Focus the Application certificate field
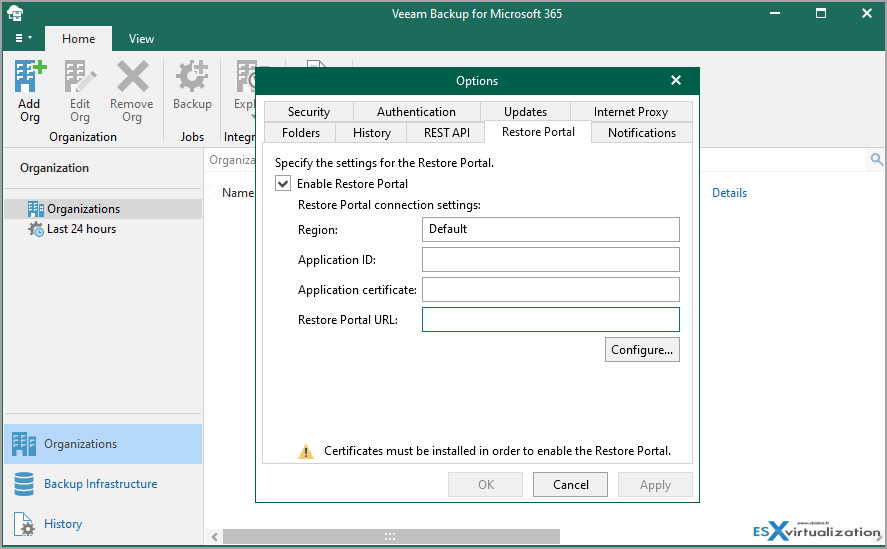The width and height of the screenshot is (887, 549). point(550,289)
